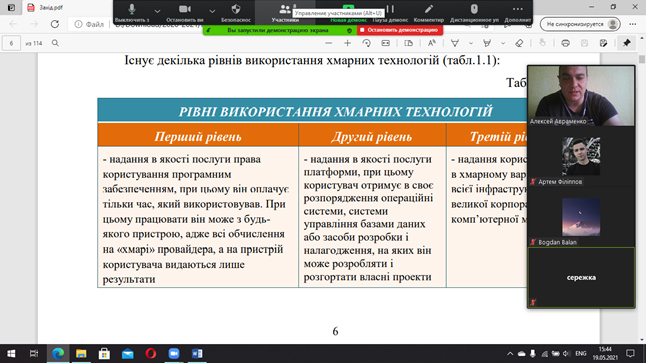Stop video camera in Zoom toolbar
646x363 pixels.
tap(185, 12)
